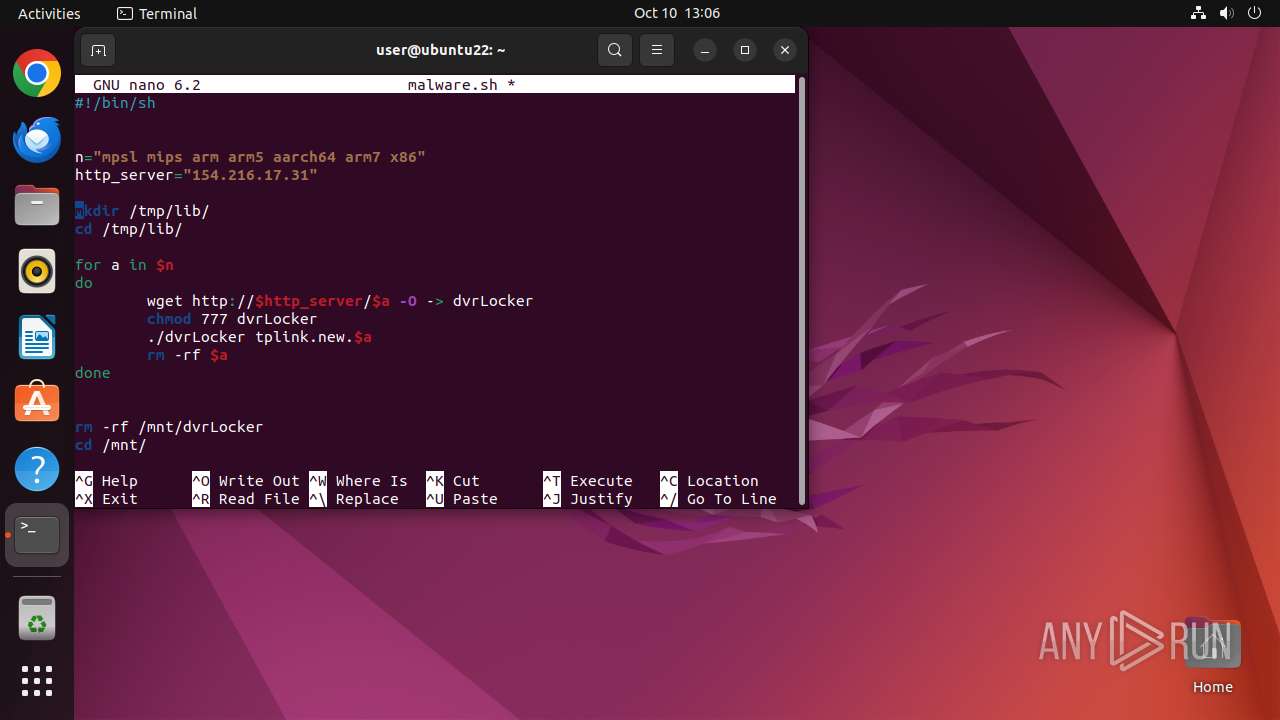This screenshot has width=1280, height=720.
Task: Click the ^U Paste shortcut
Action: 462,499
